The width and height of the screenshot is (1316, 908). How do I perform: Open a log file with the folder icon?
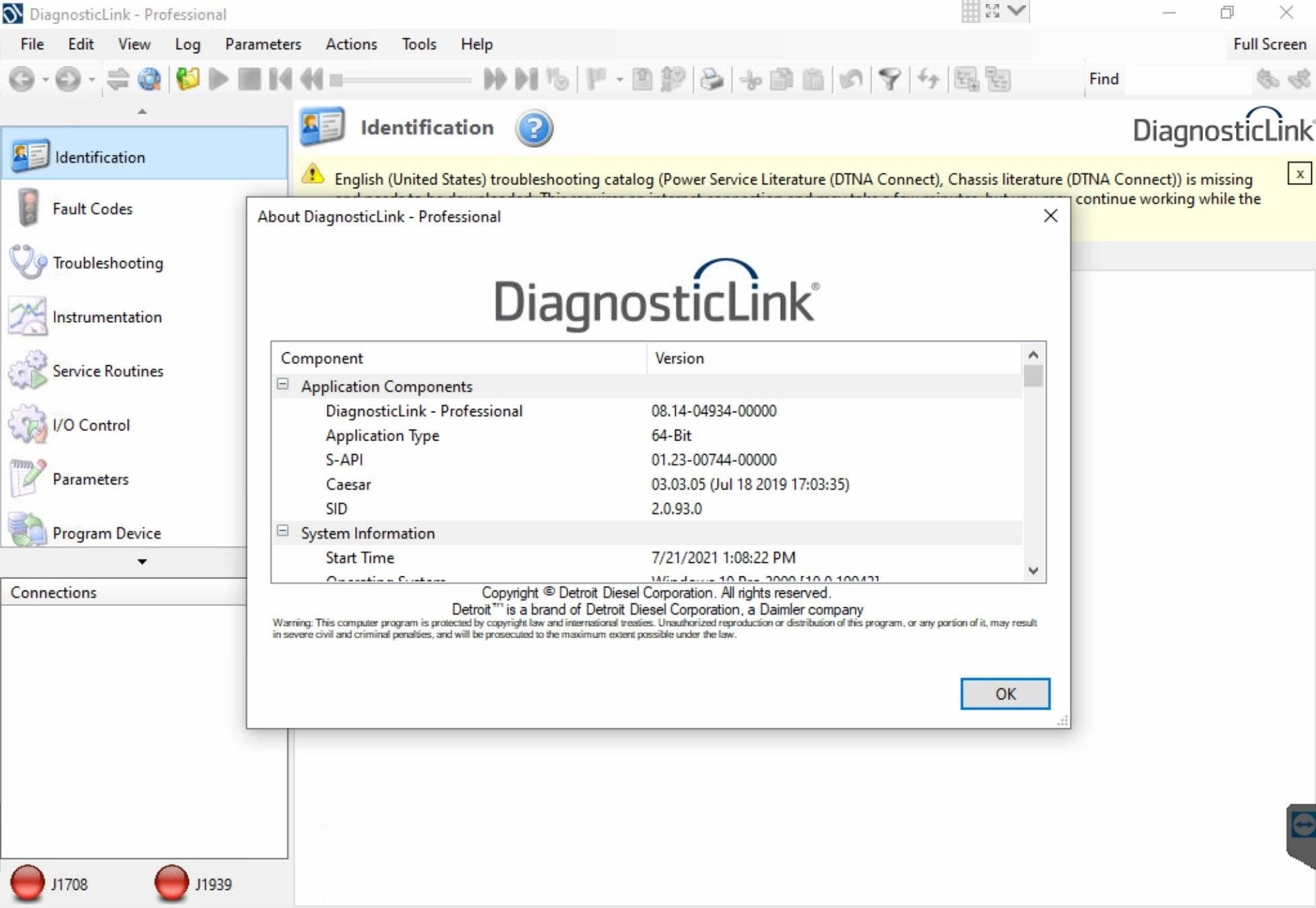188,79
